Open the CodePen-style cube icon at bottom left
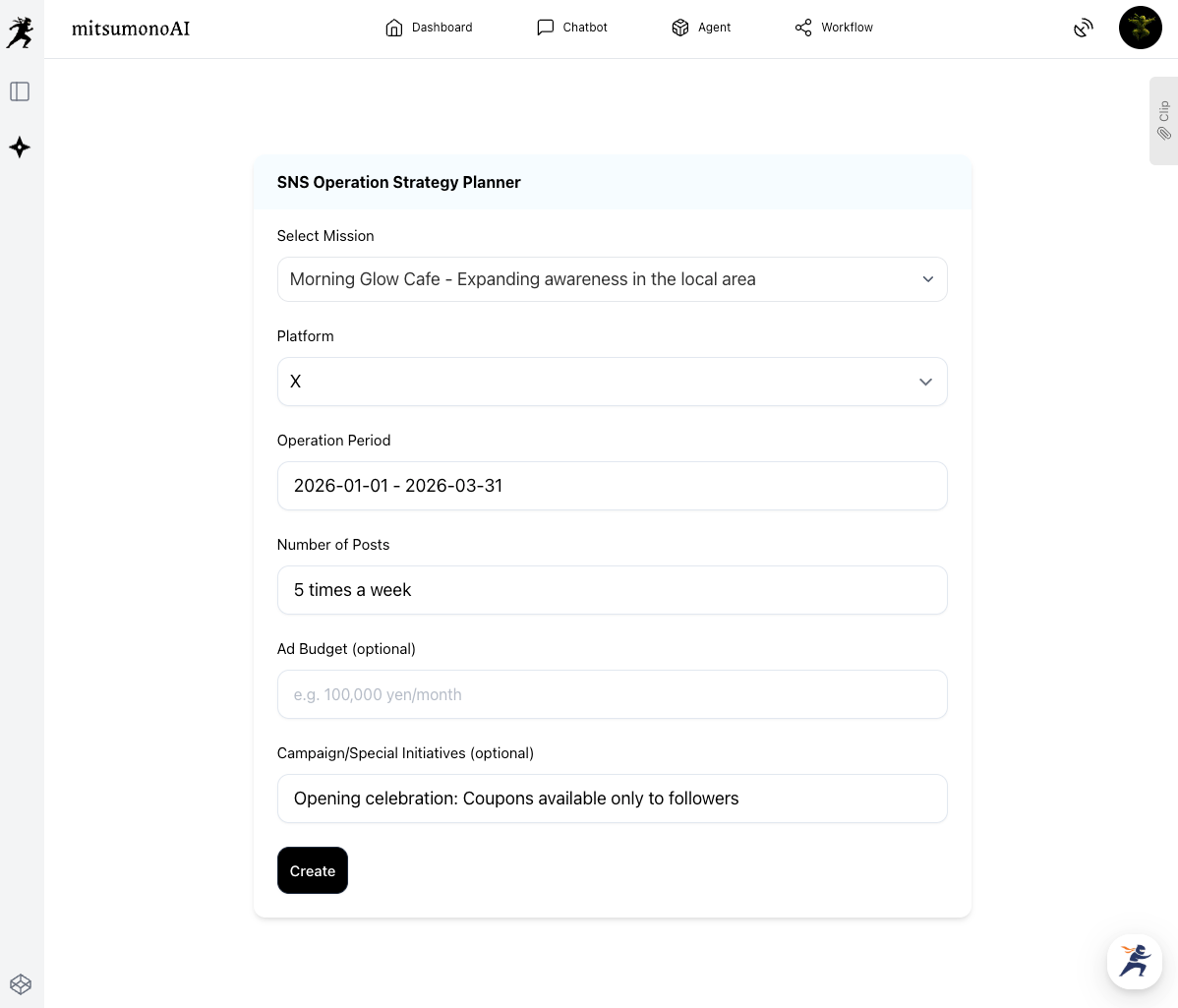The image size is (1178, 1008). 21,983
